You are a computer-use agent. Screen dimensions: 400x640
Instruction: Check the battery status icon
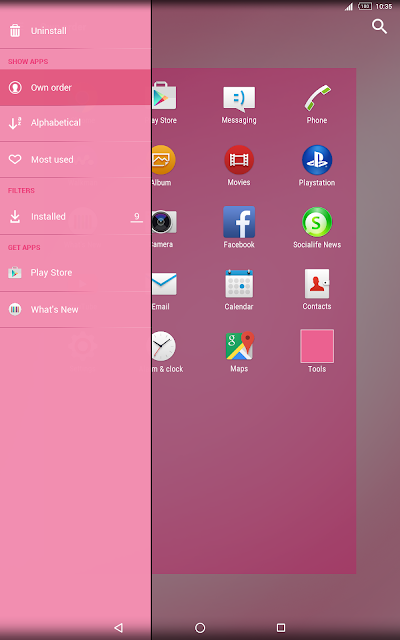(x=364, y=6)
